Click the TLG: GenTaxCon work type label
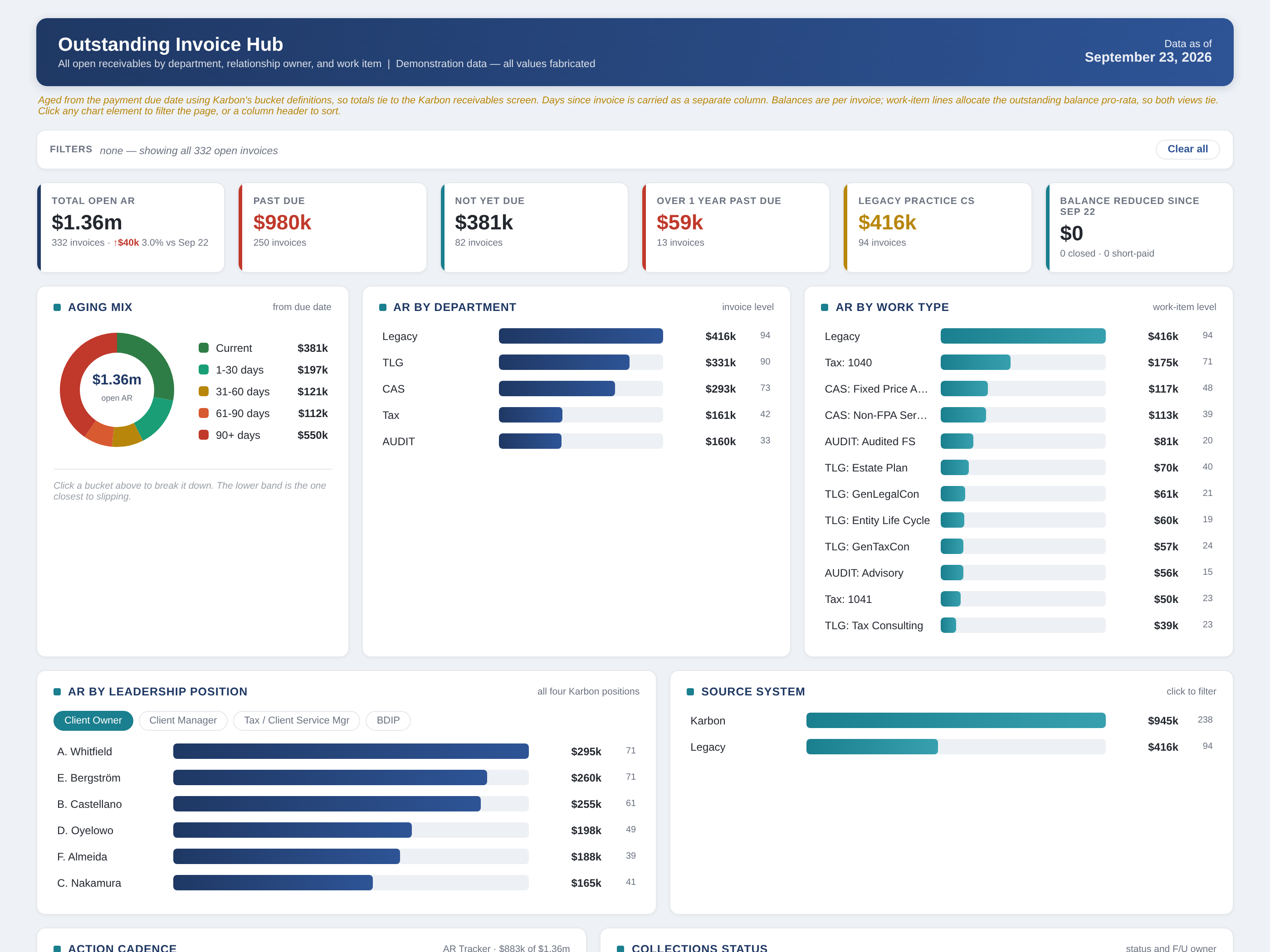 pyautogui.click(x=866, y=547)
